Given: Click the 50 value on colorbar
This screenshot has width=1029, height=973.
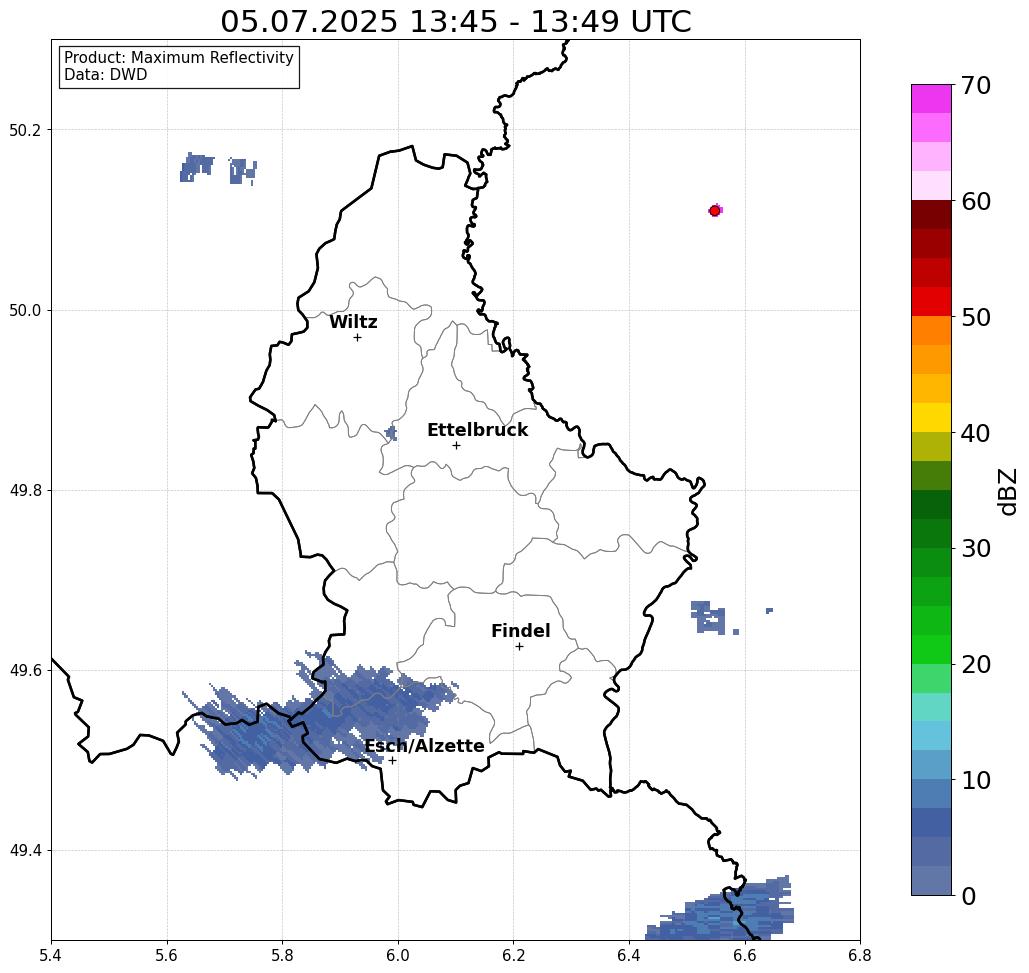Looking at the screenshot, I should pos(975,317).
